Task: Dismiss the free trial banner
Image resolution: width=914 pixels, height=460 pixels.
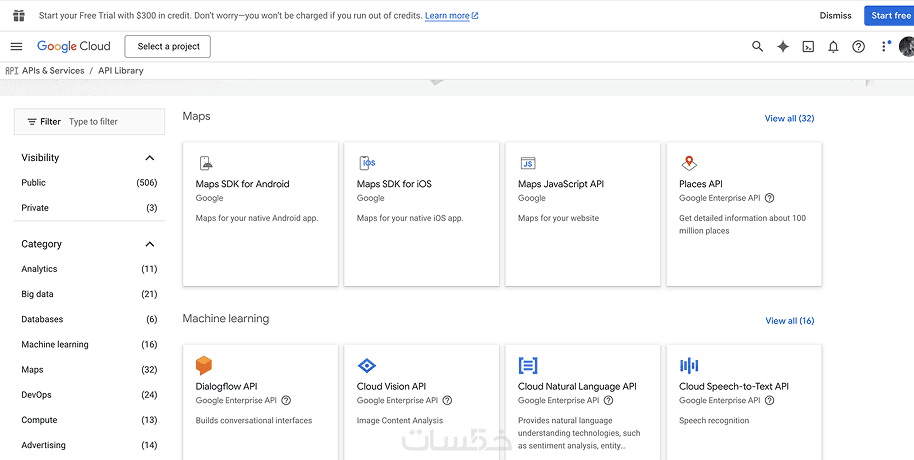Action: tap(835, 16)
